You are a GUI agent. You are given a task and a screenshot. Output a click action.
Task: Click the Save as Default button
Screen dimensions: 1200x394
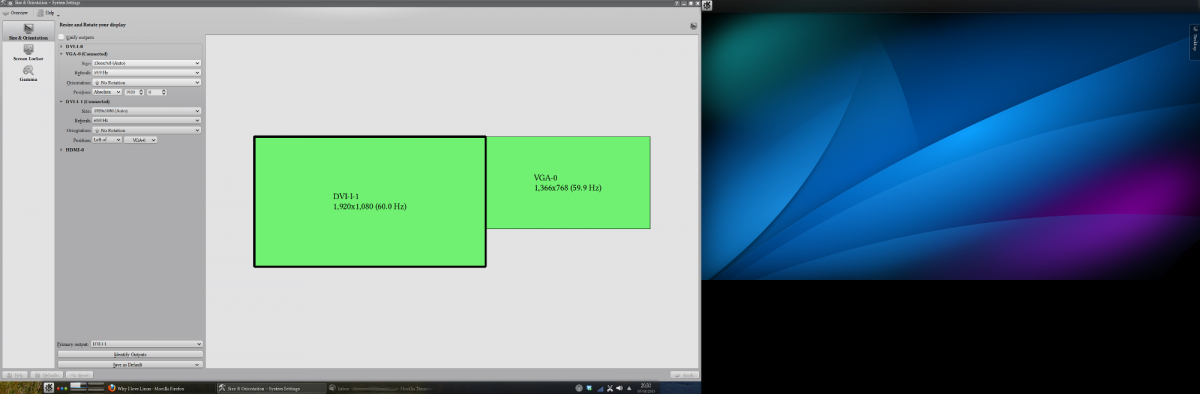pyautogui.click(x=130, y=364)
